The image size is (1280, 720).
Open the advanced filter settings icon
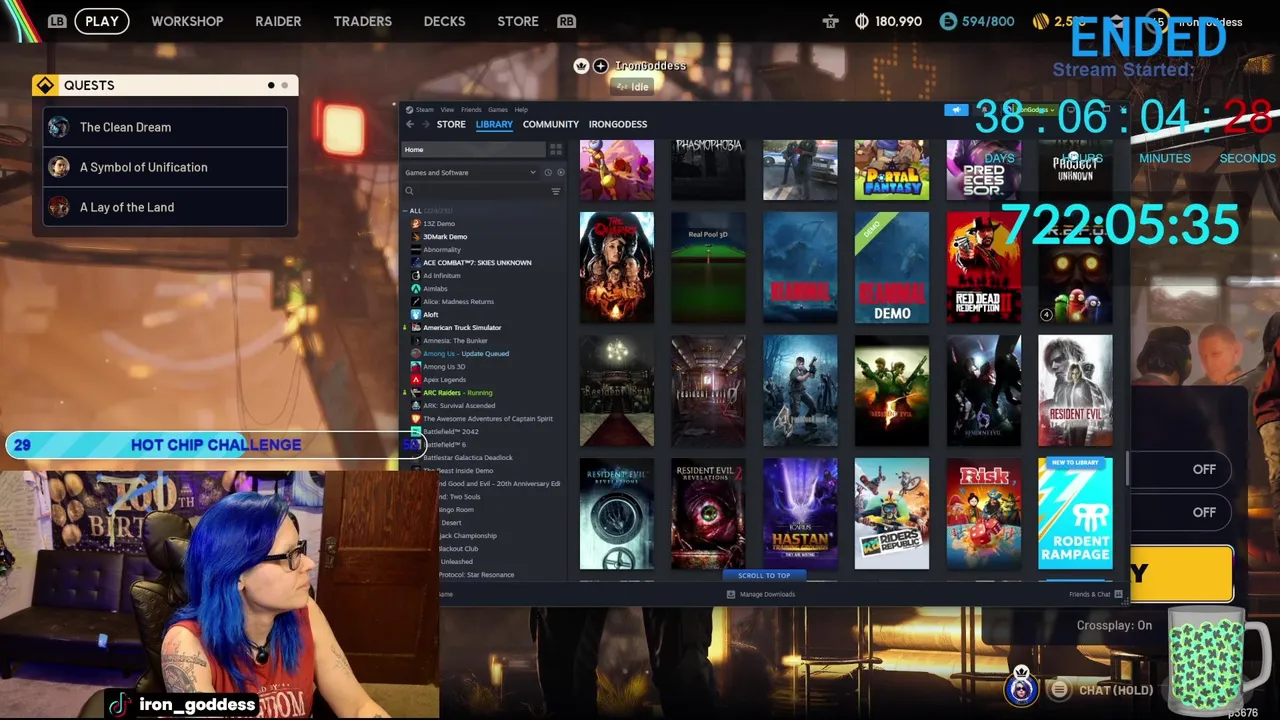coord(555,191)
